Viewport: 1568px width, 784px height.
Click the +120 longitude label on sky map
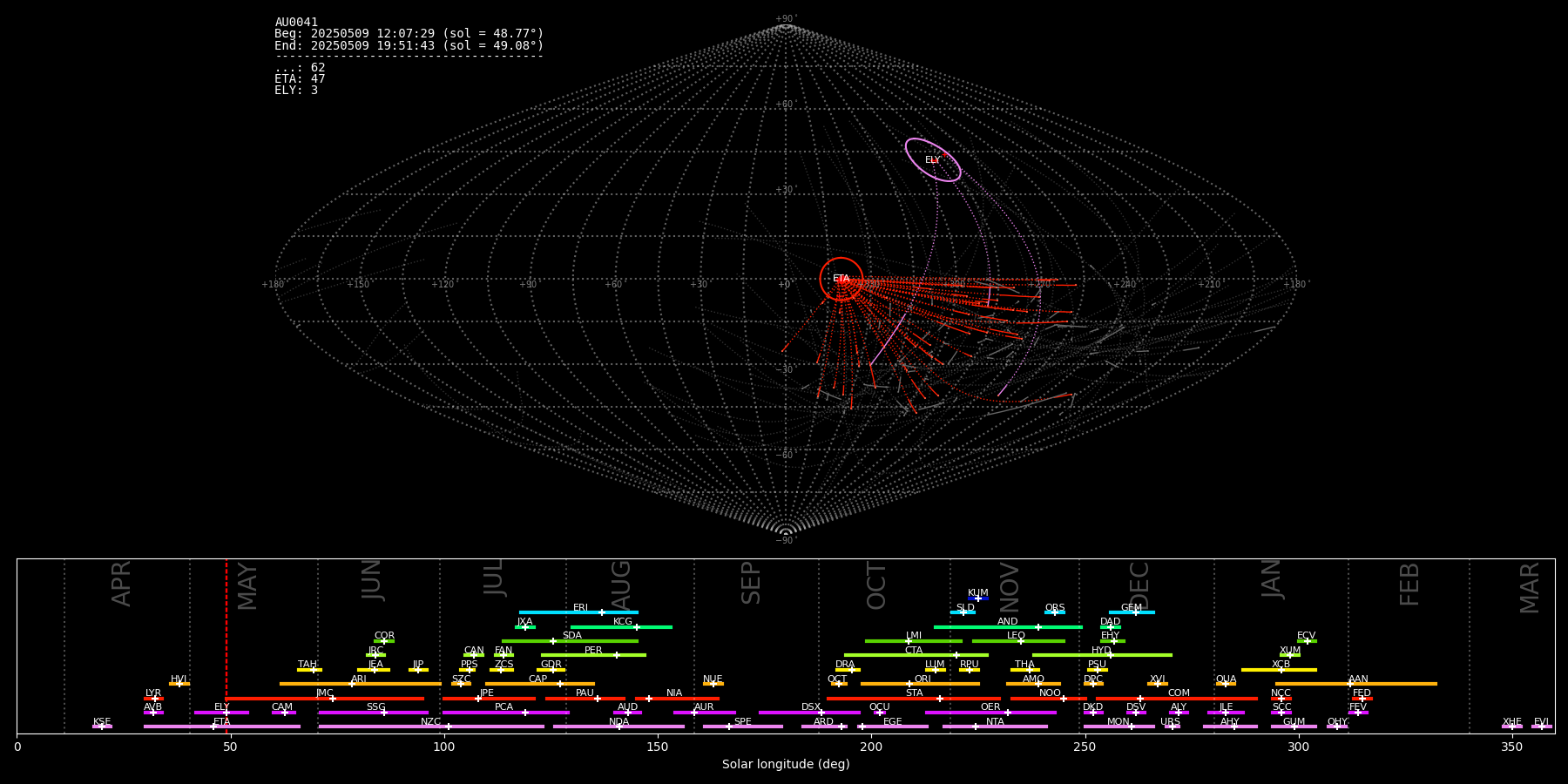443,285
